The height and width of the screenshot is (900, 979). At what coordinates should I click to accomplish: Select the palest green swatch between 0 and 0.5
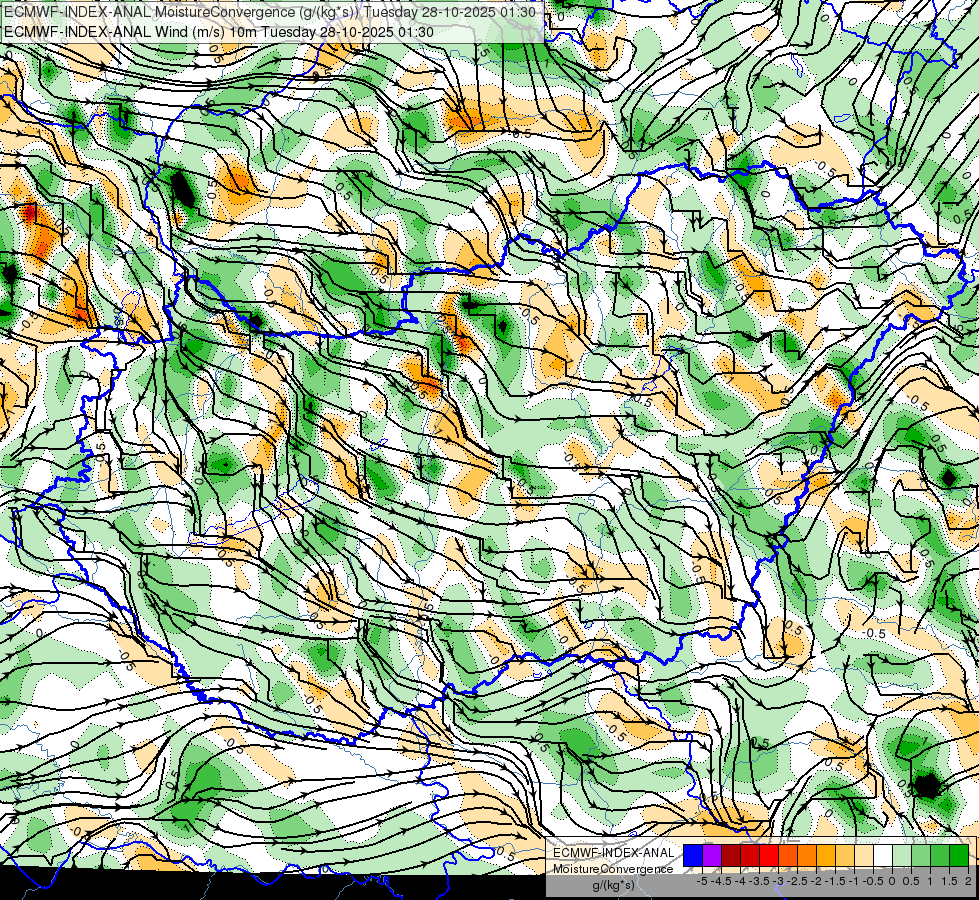(x=902, y=855)
